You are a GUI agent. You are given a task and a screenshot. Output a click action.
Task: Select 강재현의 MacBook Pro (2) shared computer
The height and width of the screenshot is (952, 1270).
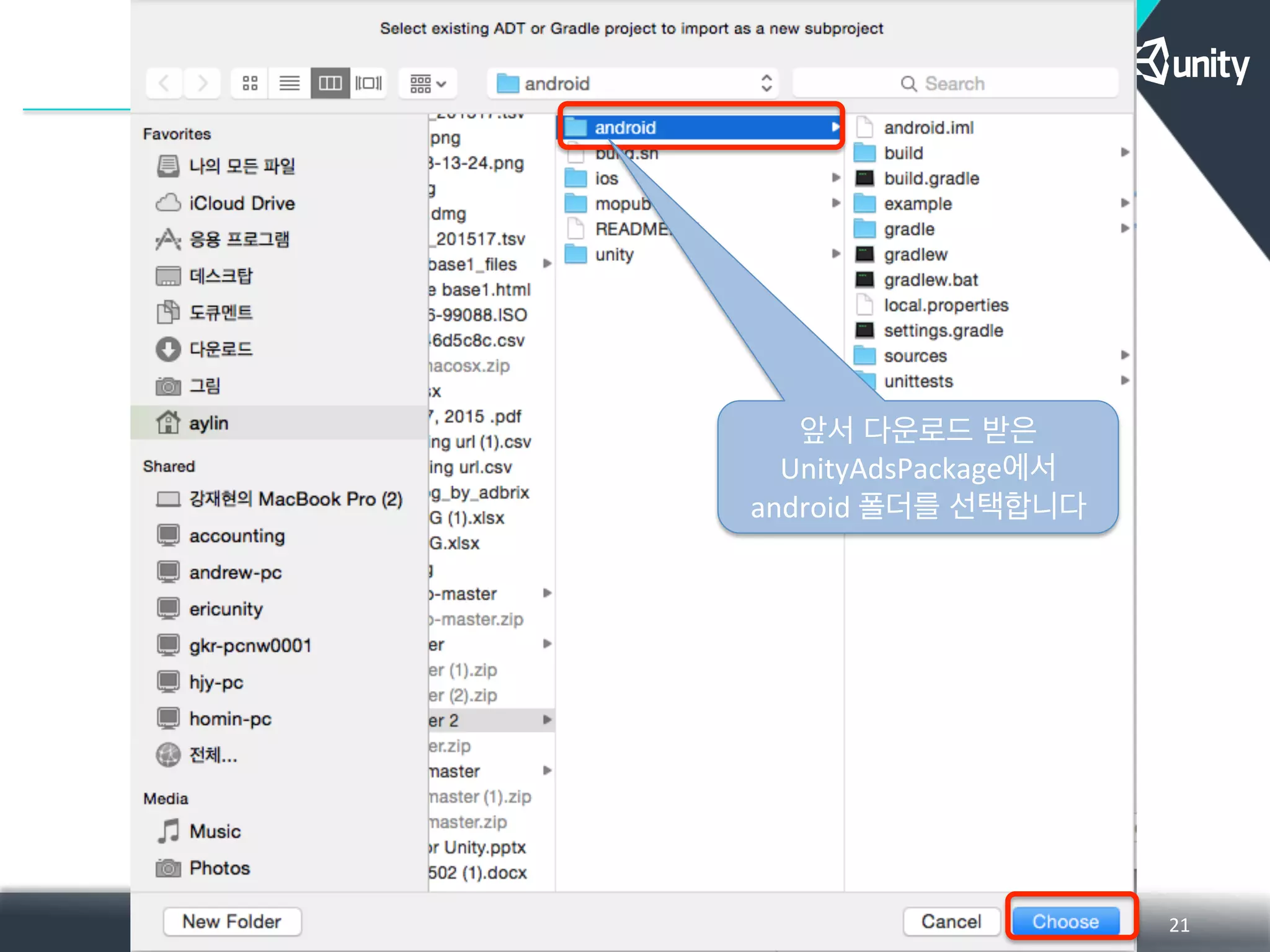pos(279,499)
